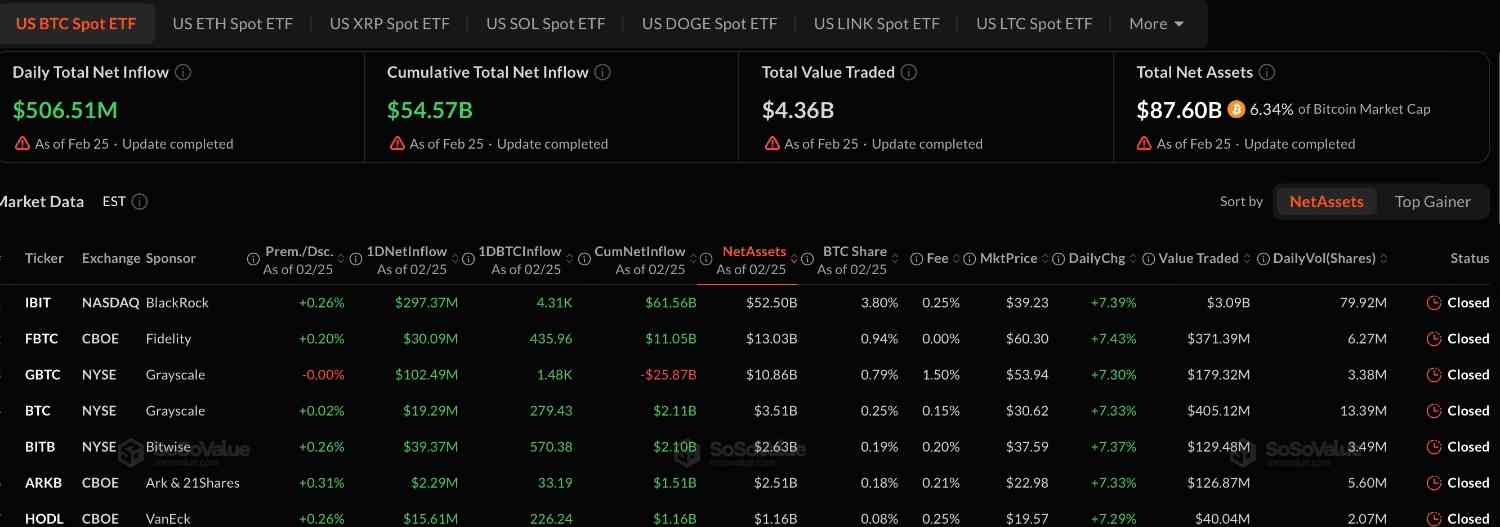Select the GBTC ticker entry
Screen dimensions: 1500x527
tap(42, 375)
